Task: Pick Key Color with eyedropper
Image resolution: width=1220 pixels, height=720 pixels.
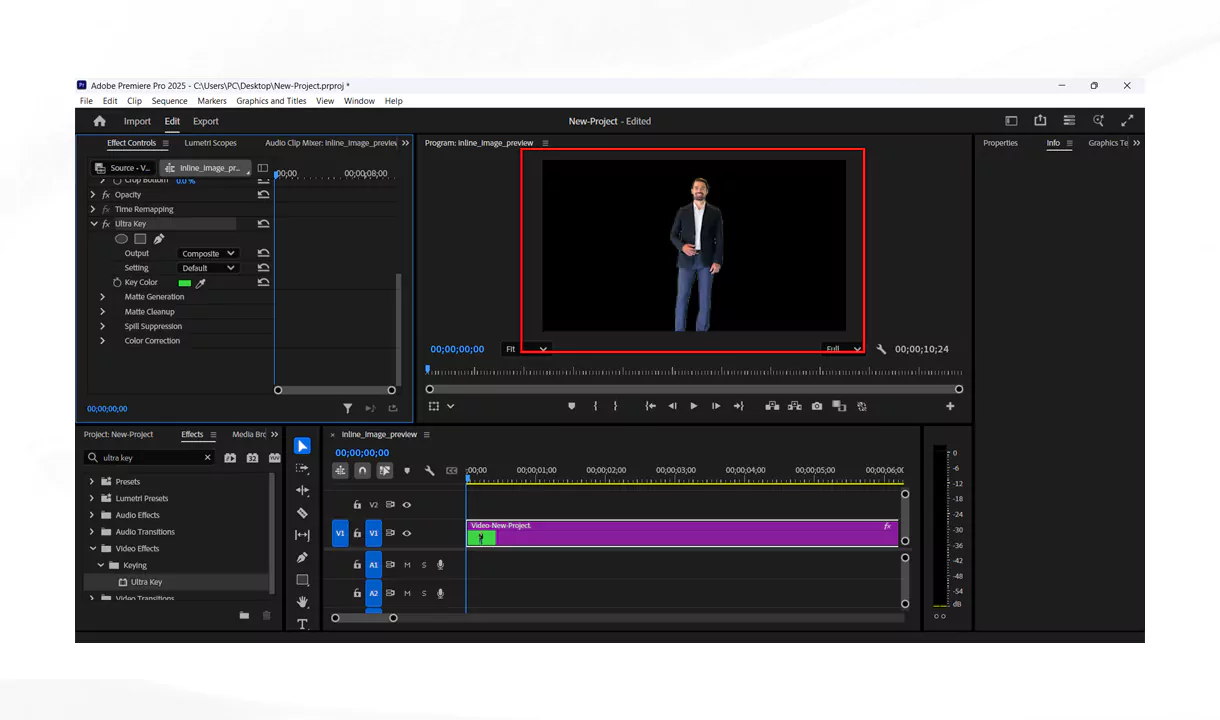Action: (x=200, y=283)
